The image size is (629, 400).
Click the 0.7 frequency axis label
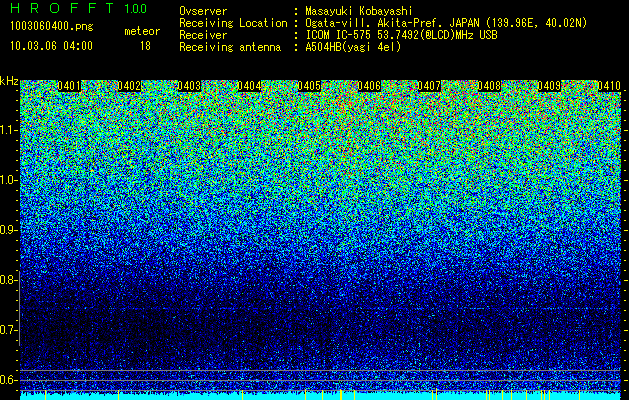(x=7, y=330)
